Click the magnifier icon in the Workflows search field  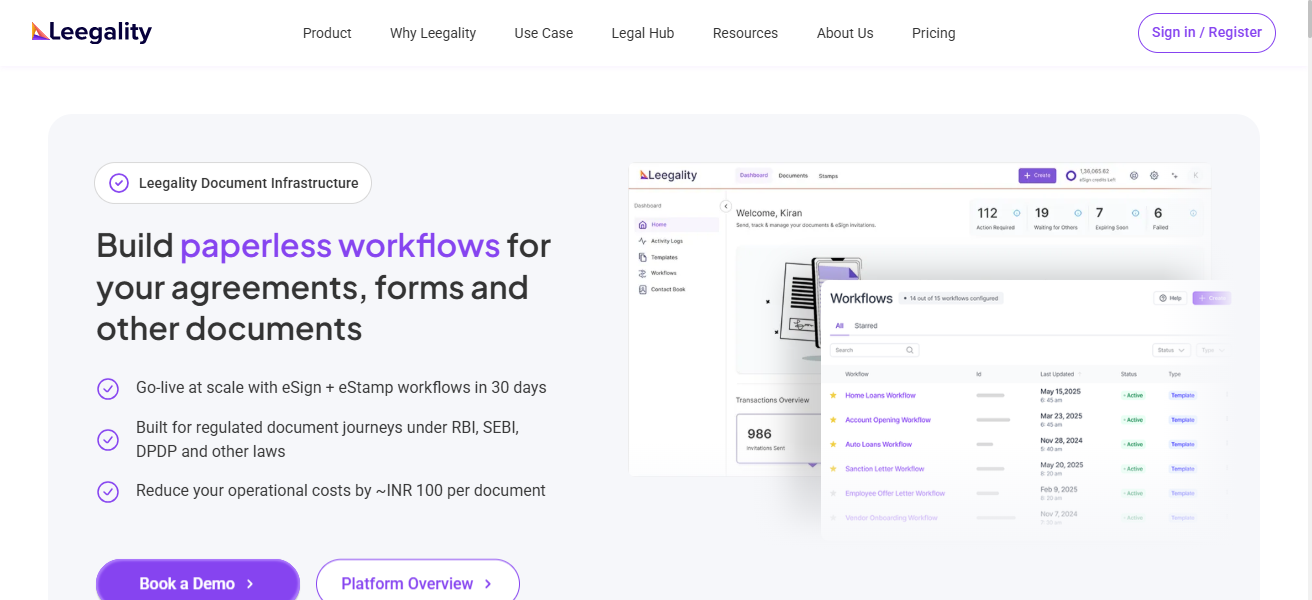tap(910, 350)
